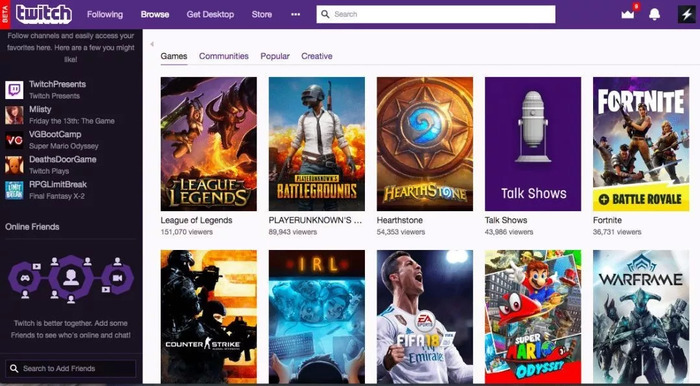Go home via the Twitch logo
The image size is (700, 386).
click(44, 14)
